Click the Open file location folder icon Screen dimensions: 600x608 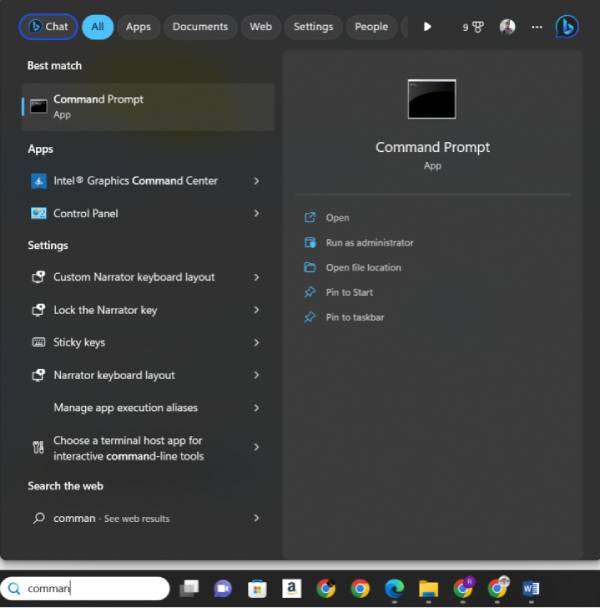[x=310, y=267]
